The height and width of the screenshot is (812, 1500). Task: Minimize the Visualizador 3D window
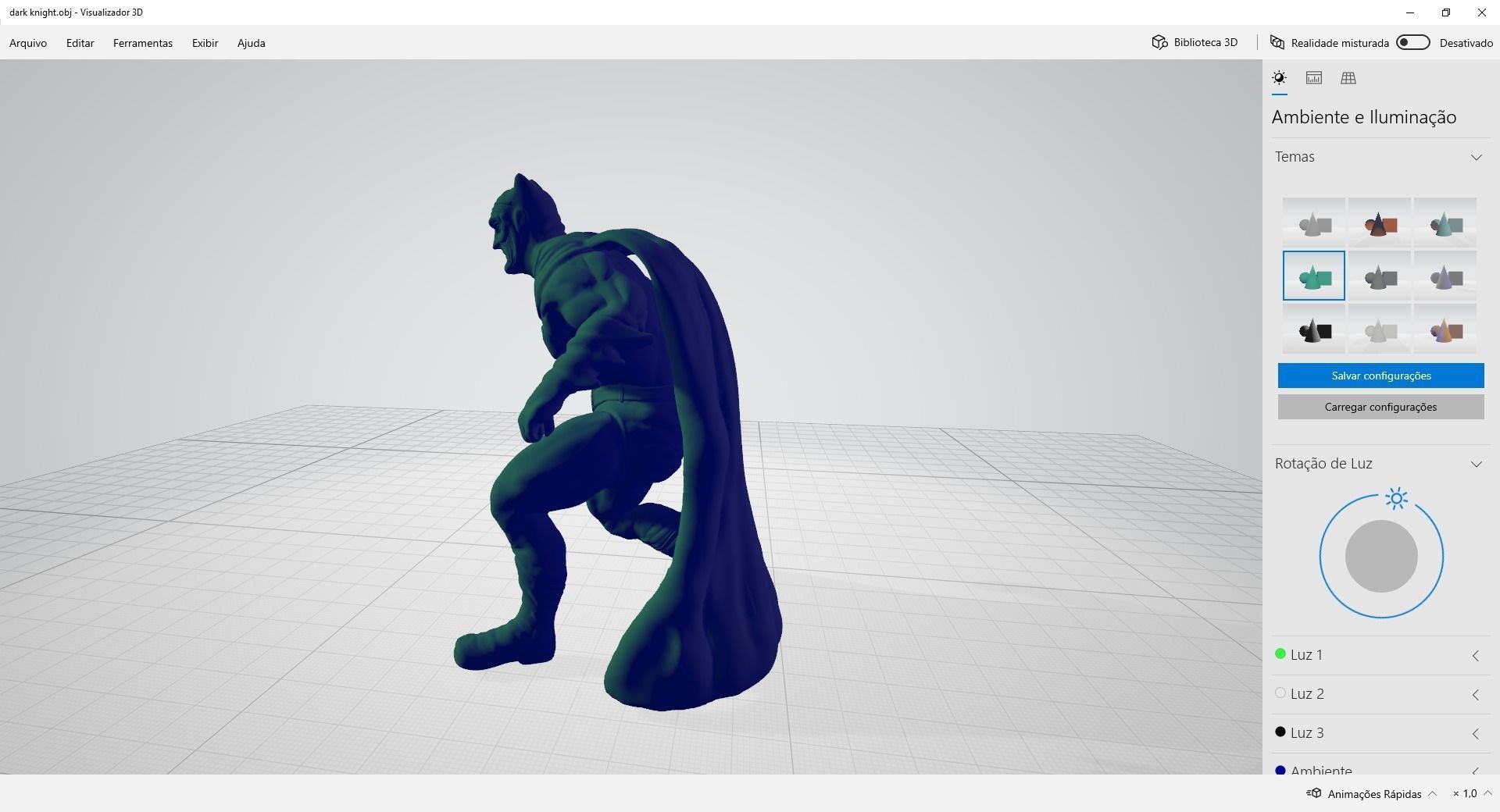click(1410, 12)
